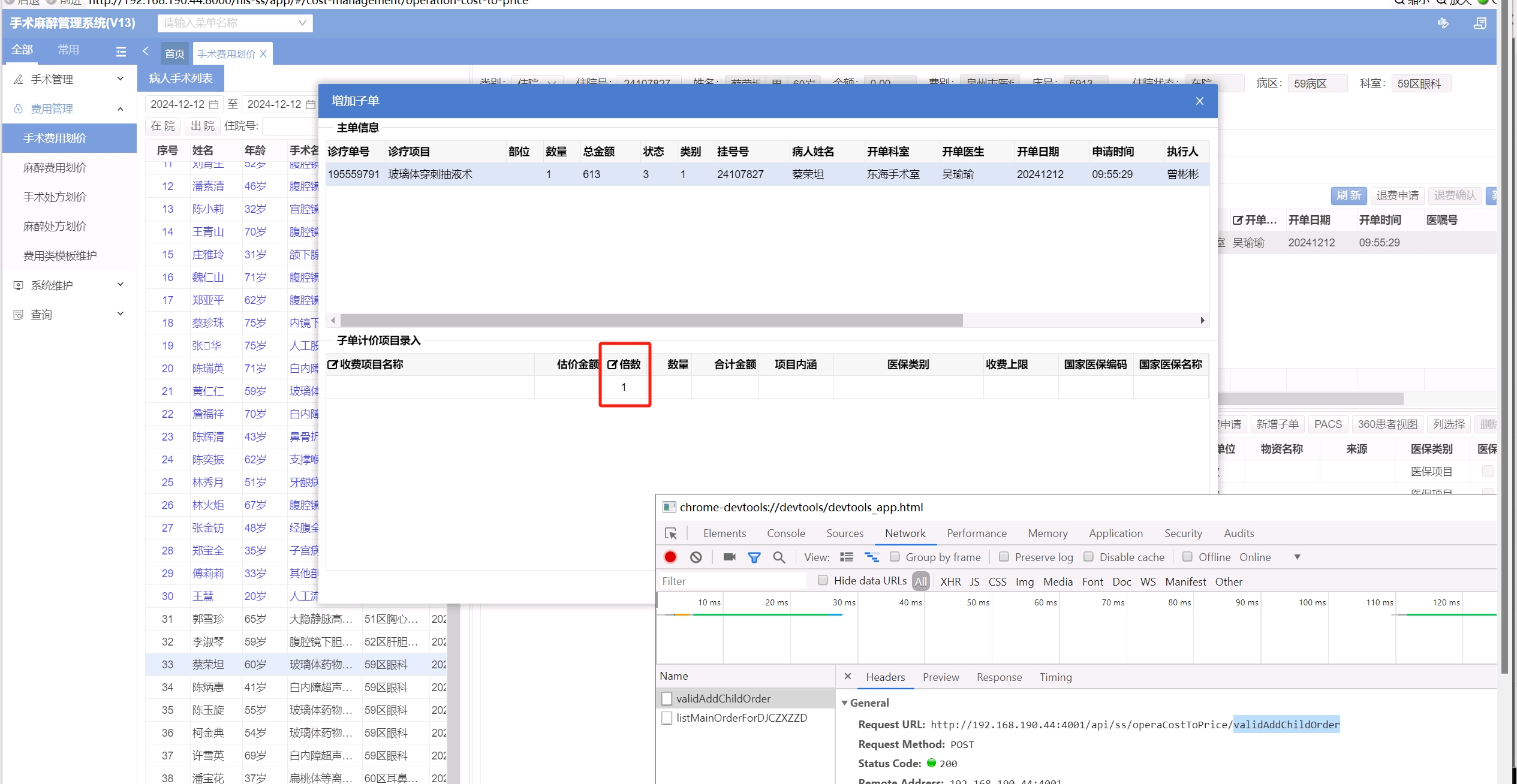
Task: Click the 倍数 cell containing value 1
Action: tap(624, 387)
